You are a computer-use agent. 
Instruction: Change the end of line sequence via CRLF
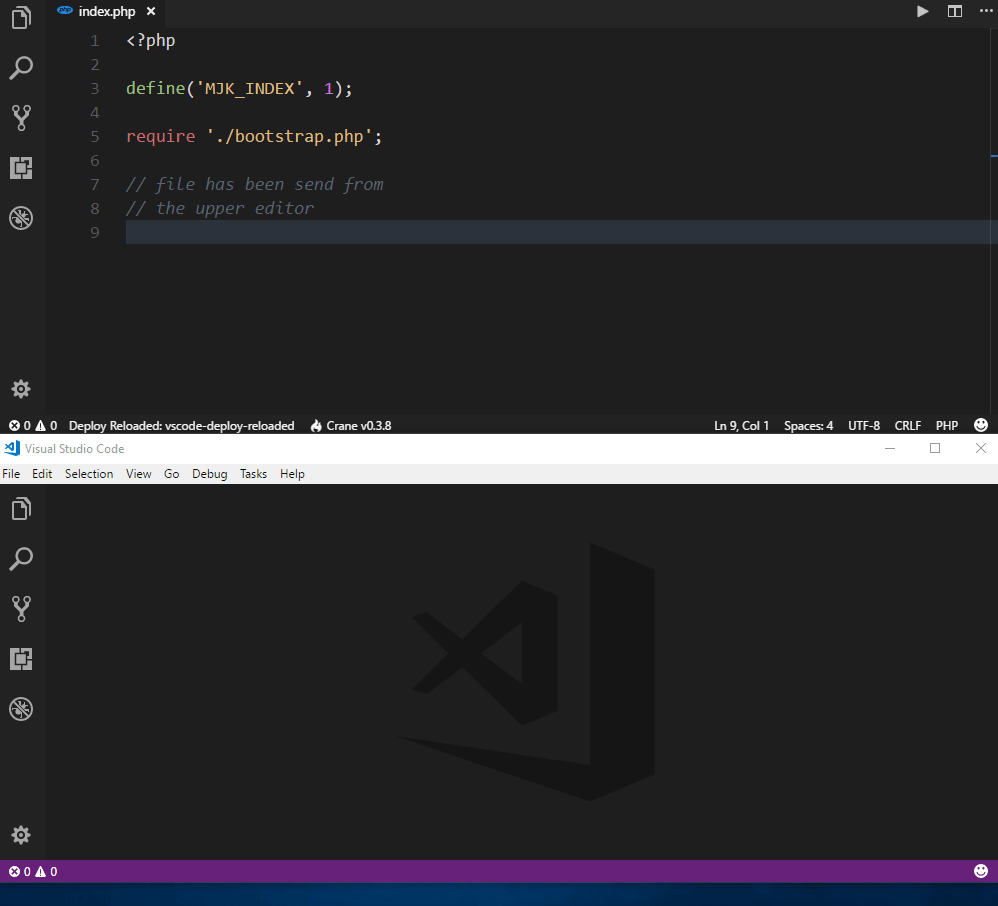click(908, 425)
